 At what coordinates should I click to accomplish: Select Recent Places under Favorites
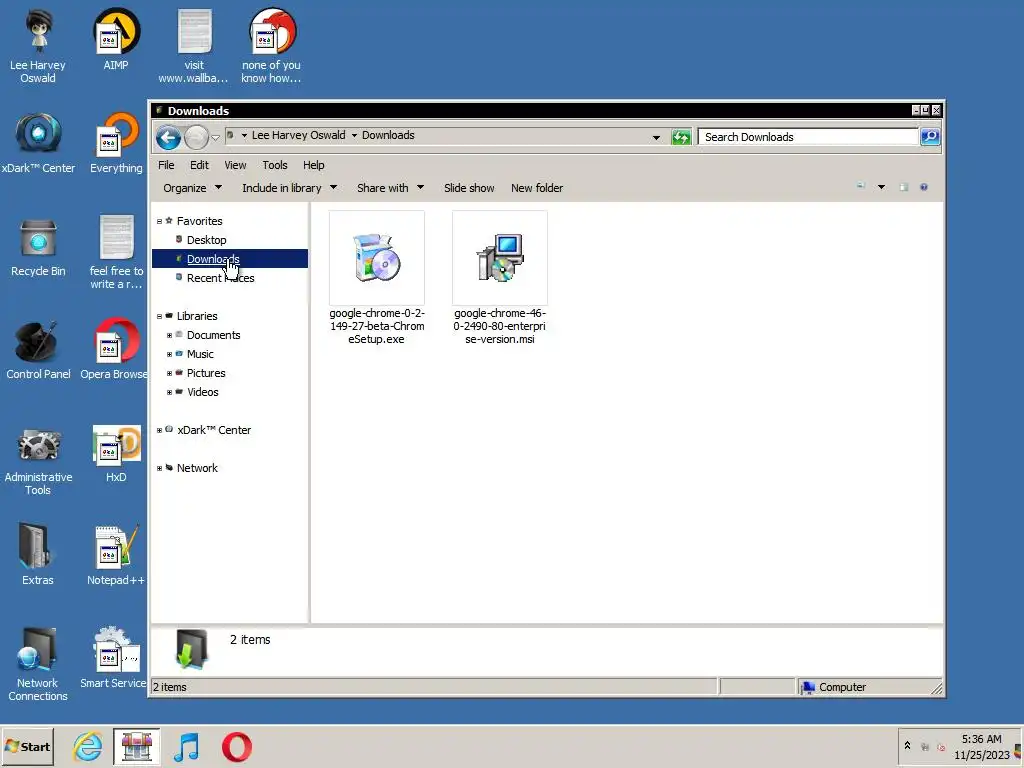pyautogui.click(x=220, y=278)
